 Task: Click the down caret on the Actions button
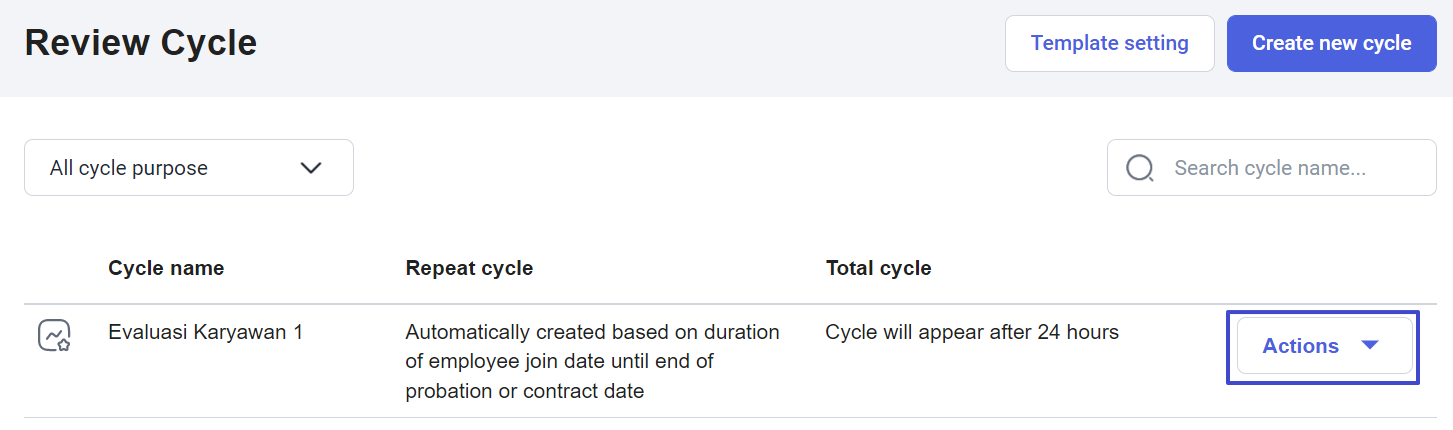click(1370, 345)
